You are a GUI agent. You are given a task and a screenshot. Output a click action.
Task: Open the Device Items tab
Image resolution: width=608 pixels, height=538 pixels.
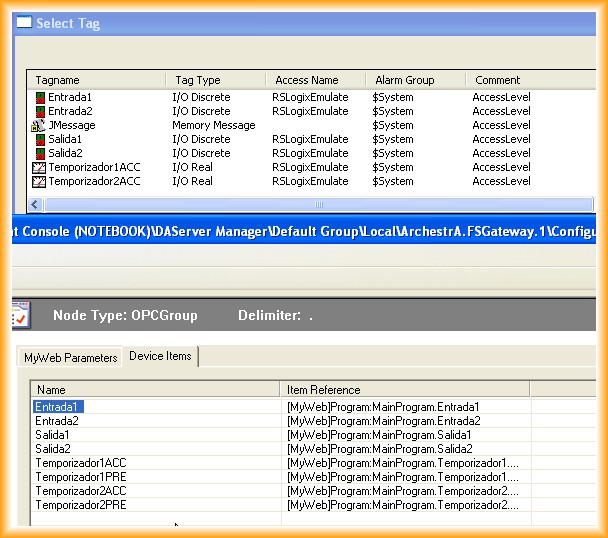click(x=160, y=356)
